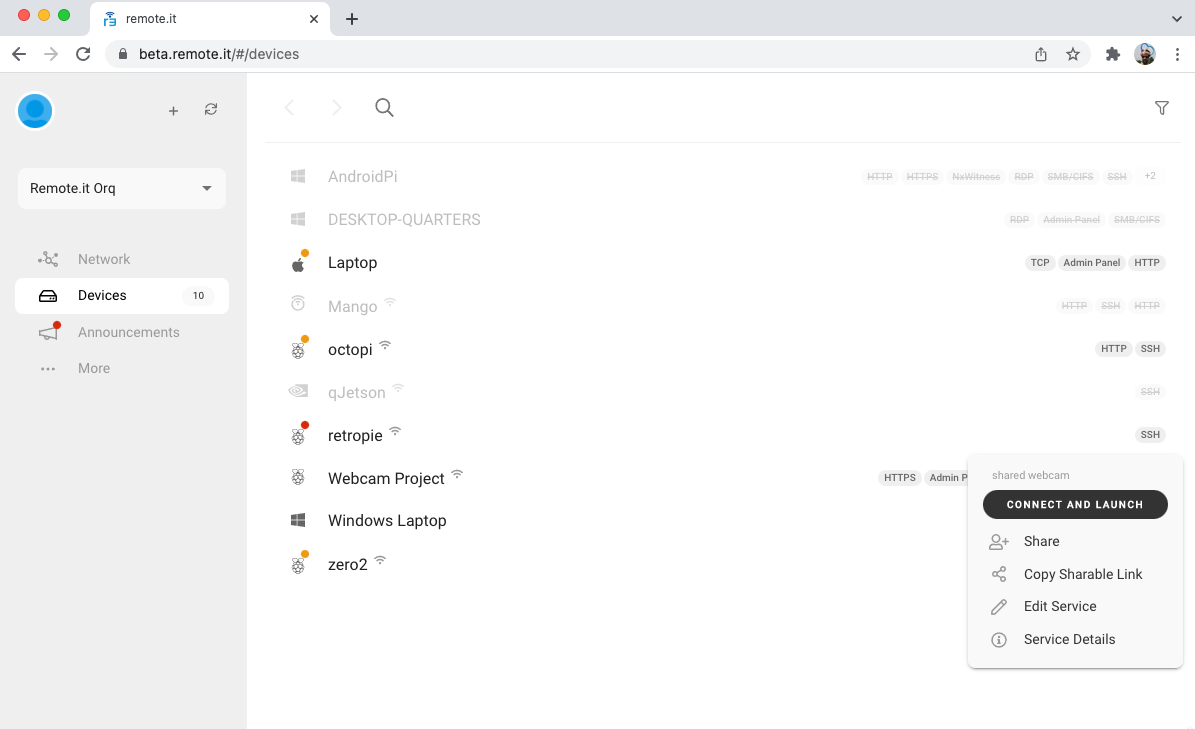Viewport: 1195px width, 729px height.
Task: Add a device with the plus icon
Action: click(x=173, y=111)
